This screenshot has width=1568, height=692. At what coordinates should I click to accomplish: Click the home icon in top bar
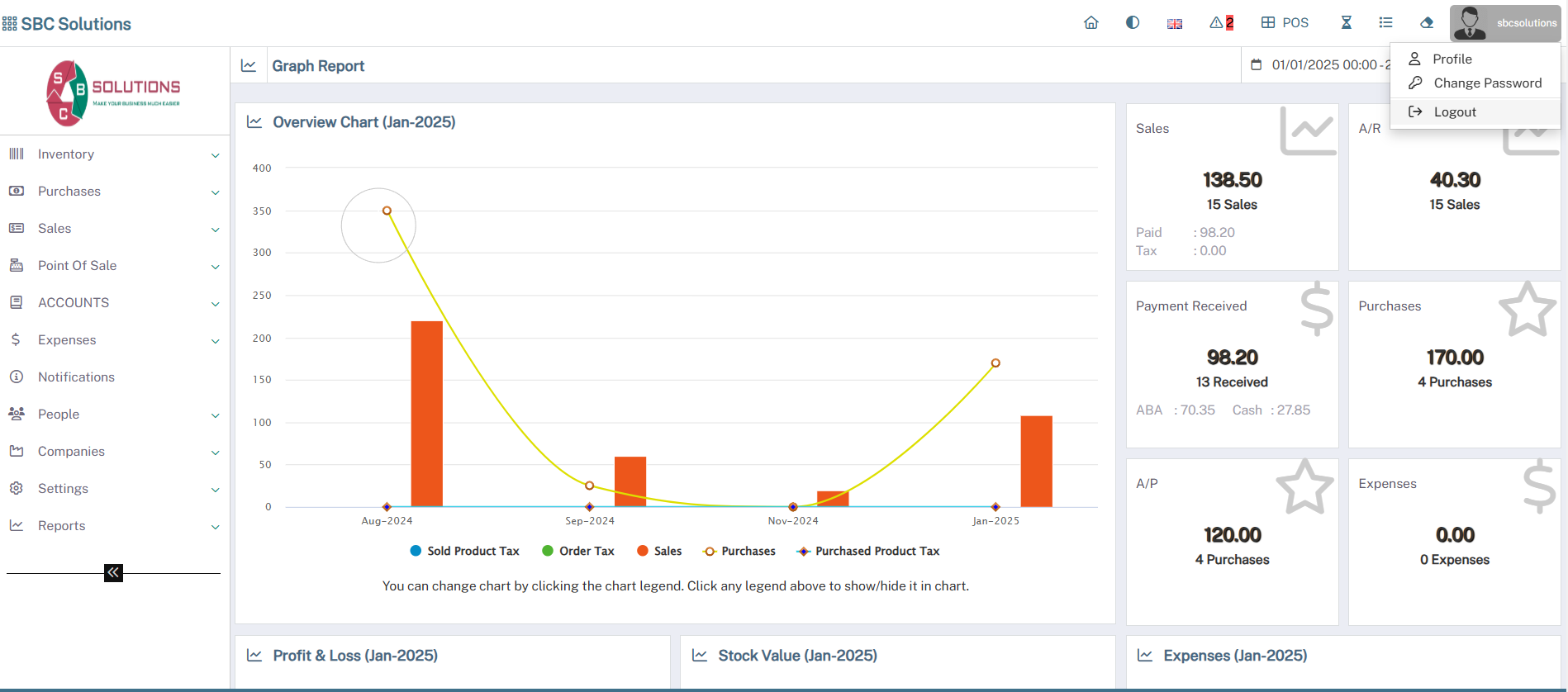click(x=1090, y=23)
